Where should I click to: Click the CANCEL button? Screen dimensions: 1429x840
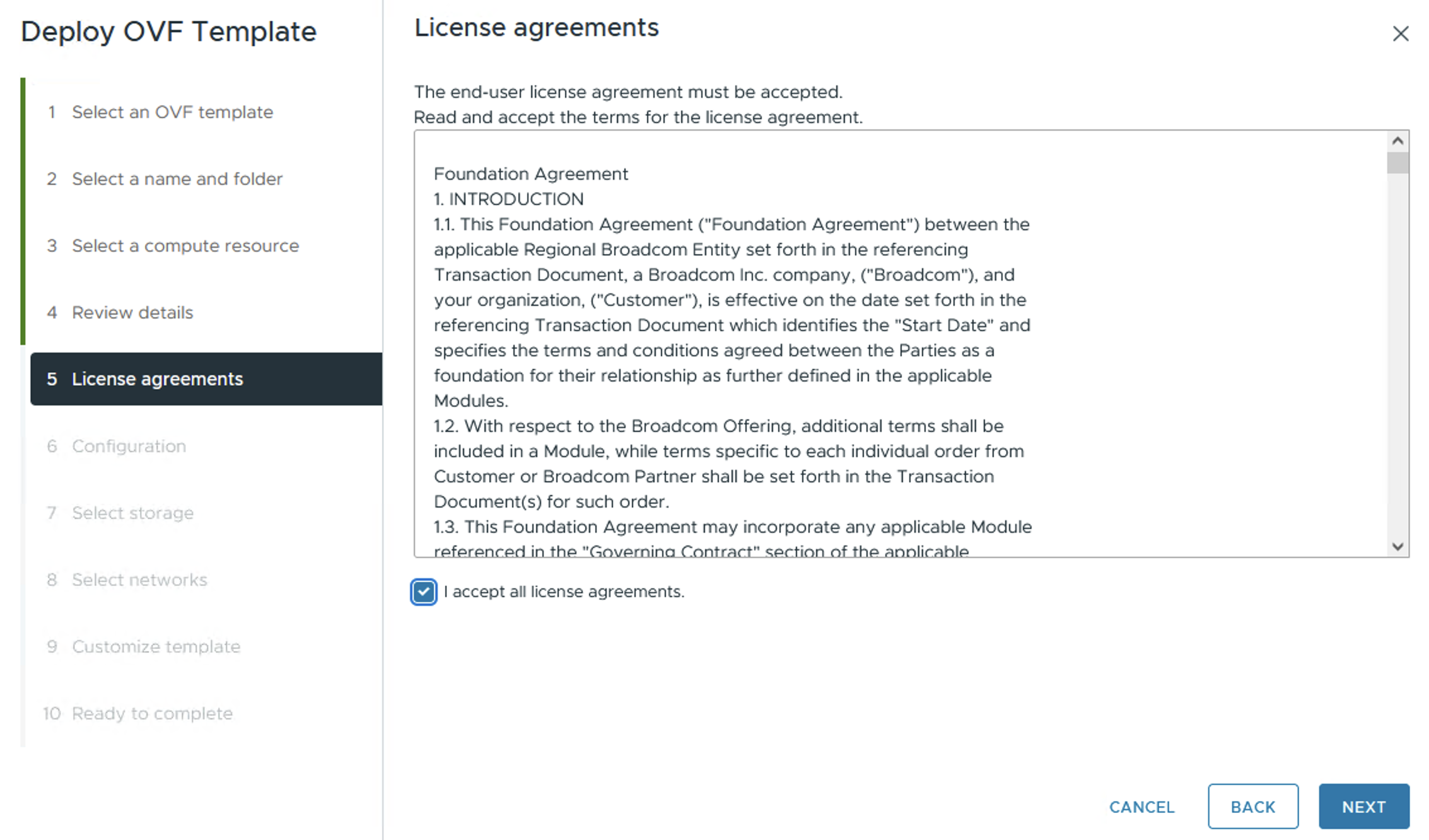coord(1141,807)
